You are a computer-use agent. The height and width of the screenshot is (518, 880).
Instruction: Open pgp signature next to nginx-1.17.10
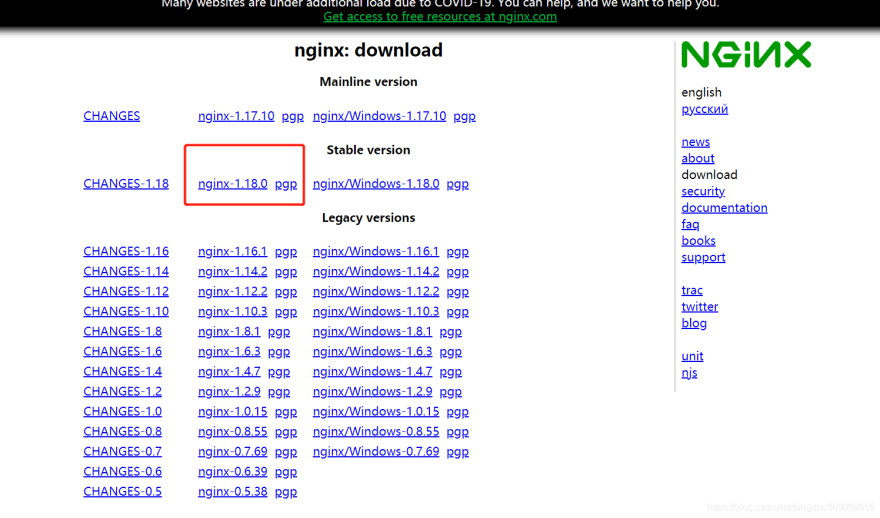pyautogui.click(x=292, y=117)
